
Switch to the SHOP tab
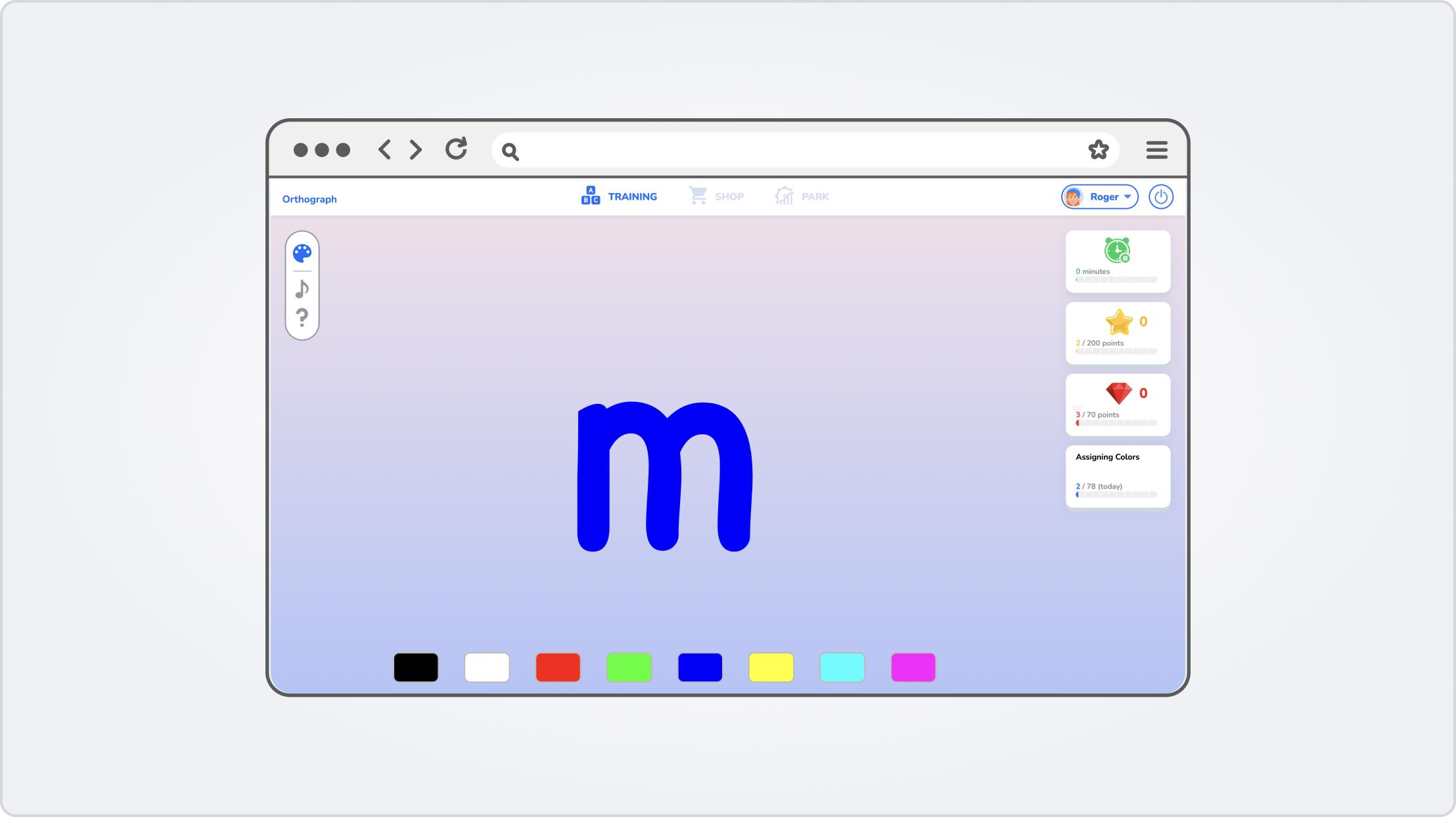click(x=716, y=196)
